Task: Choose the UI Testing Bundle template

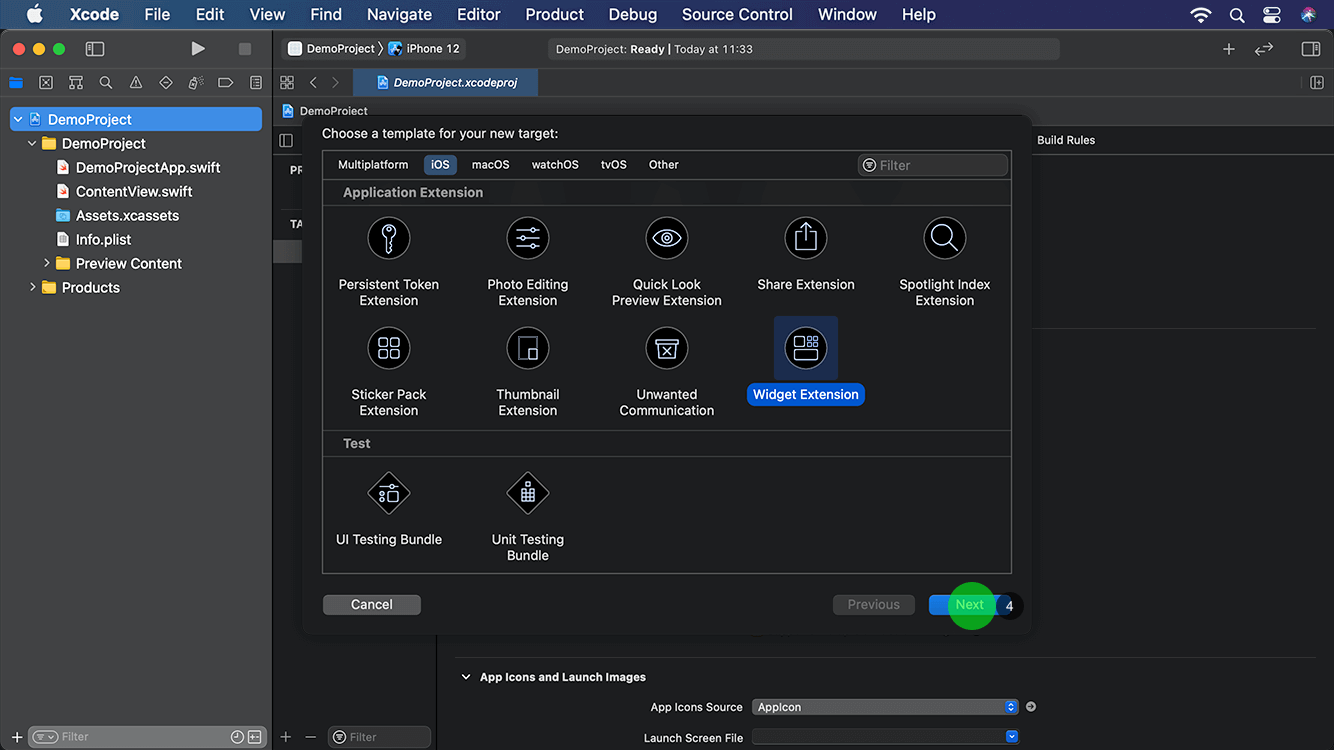Action: 389,509
